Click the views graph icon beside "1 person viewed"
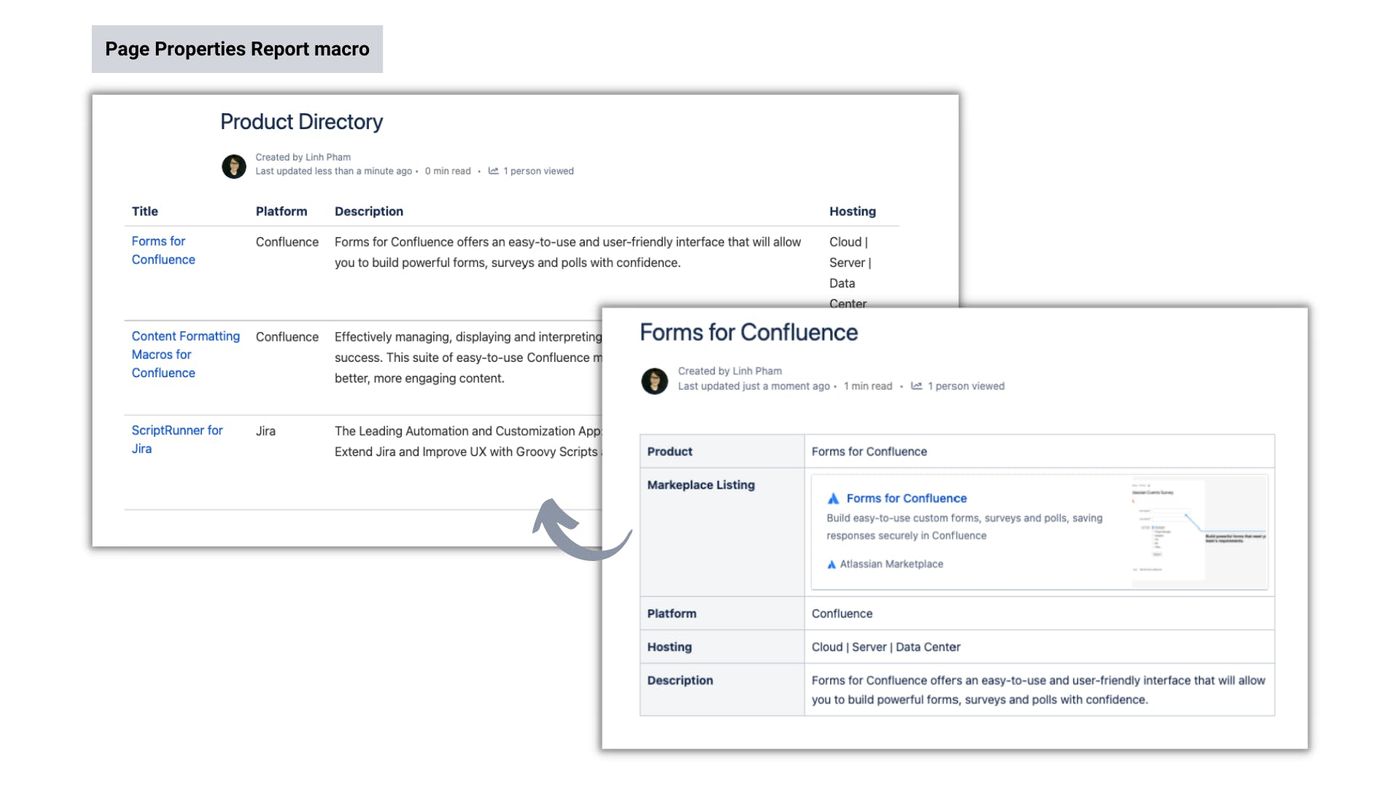This screenshot has height=788, width=1400. click(917, 385)
